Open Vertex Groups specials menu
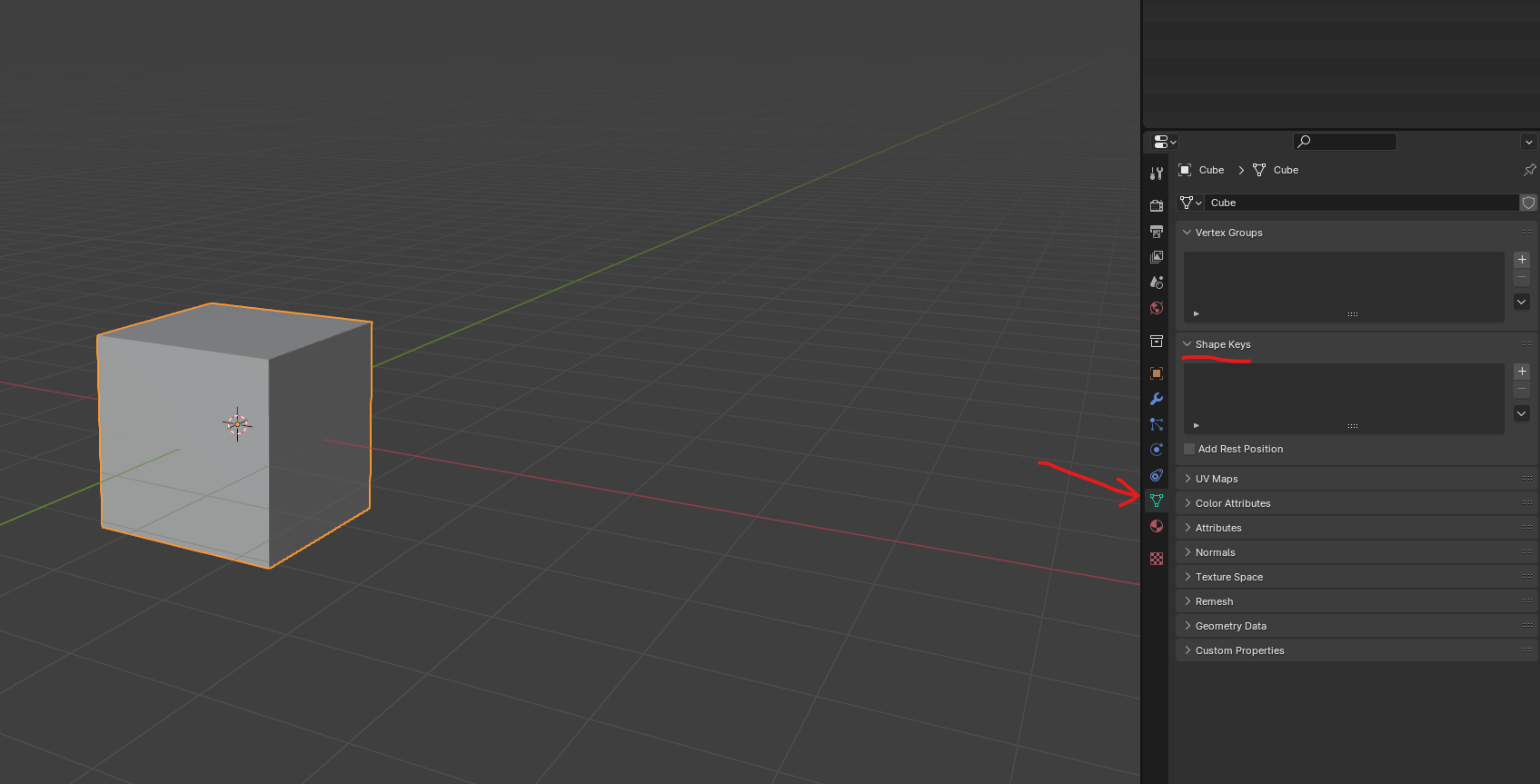The image size is (1540, 784). coord(1522,302)
